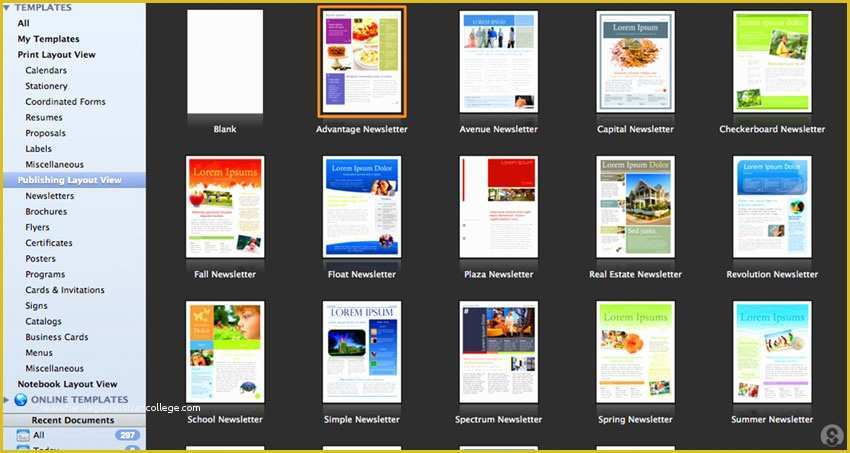Open Signs category

pos(36,306)
